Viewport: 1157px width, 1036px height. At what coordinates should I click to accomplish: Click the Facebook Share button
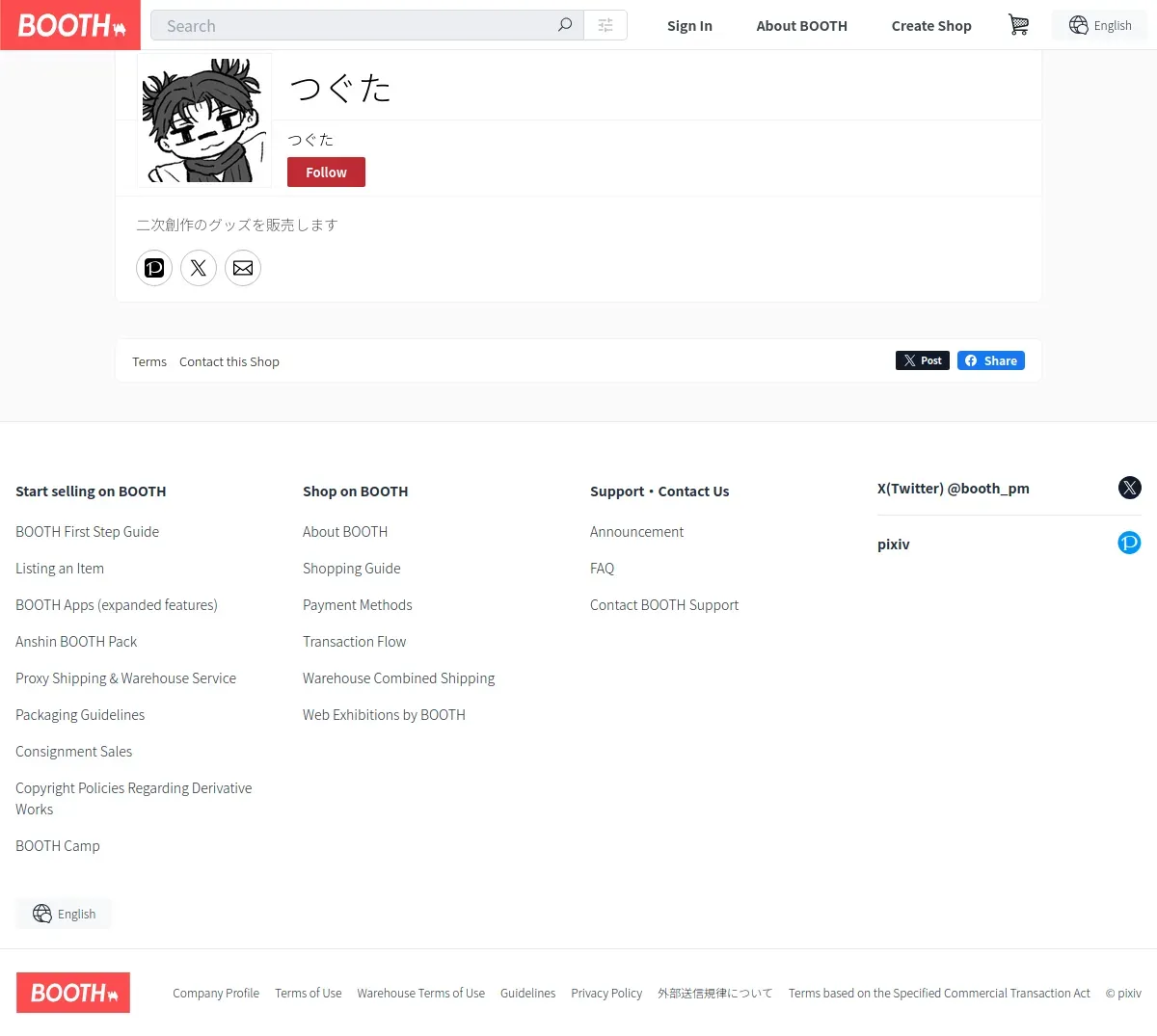tap(991, 360)
